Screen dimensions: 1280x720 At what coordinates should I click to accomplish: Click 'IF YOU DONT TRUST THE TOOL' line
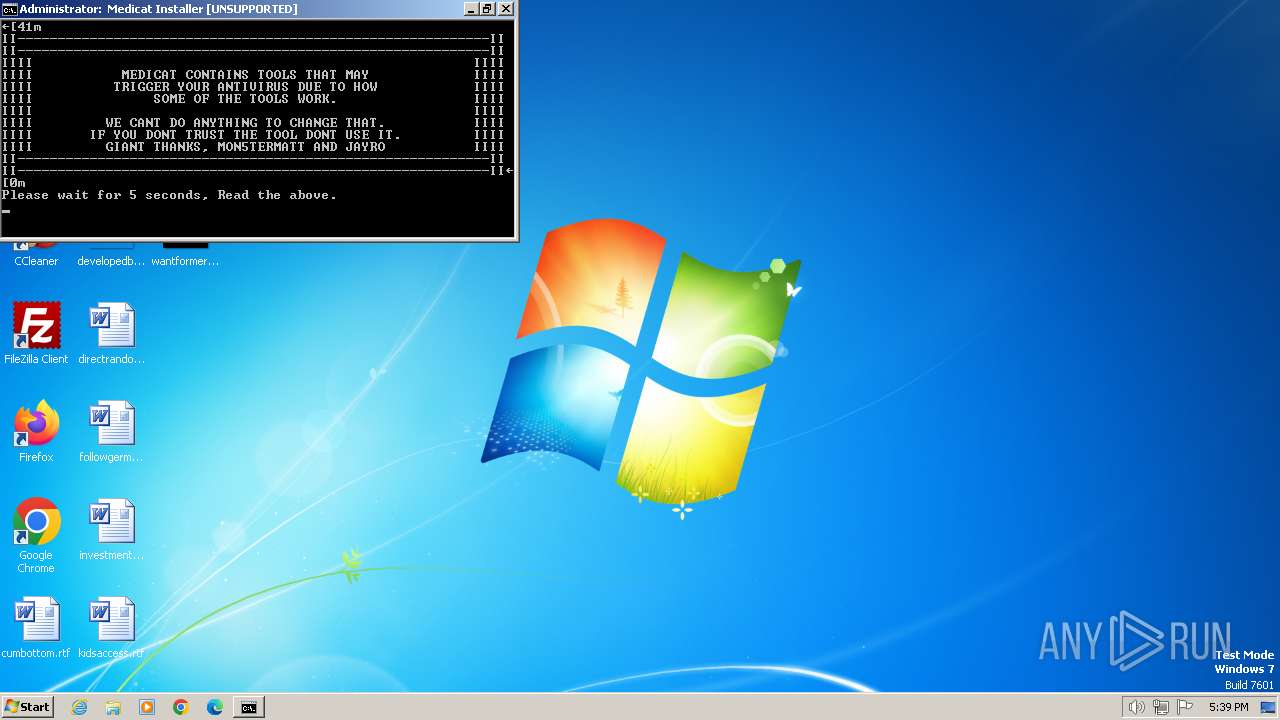[245, 135]
